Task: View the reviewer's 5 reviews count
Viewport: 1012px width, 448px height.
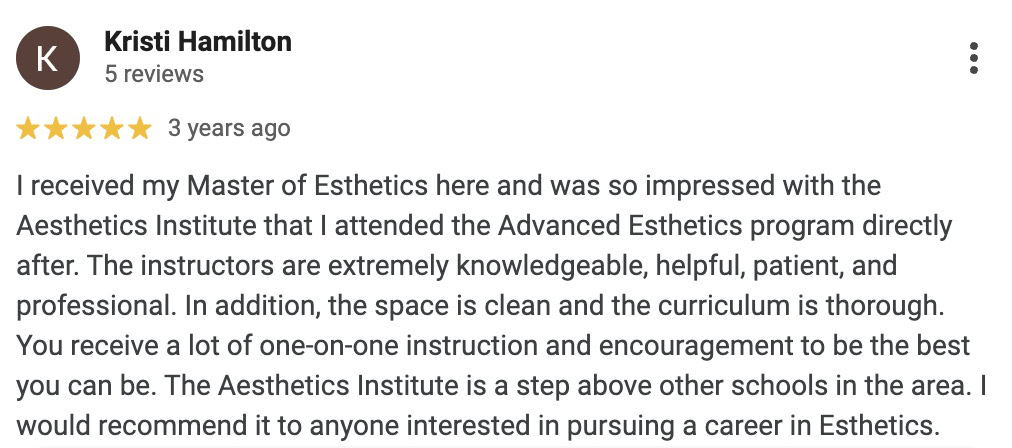Action: [x=154, y=74]
